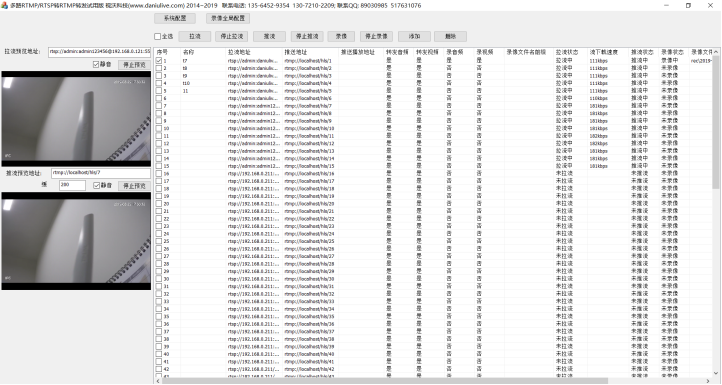Click push address rtmp://localhost/hls/20
This screenshot has width=722, height=385.
click(x=309, y=204)
